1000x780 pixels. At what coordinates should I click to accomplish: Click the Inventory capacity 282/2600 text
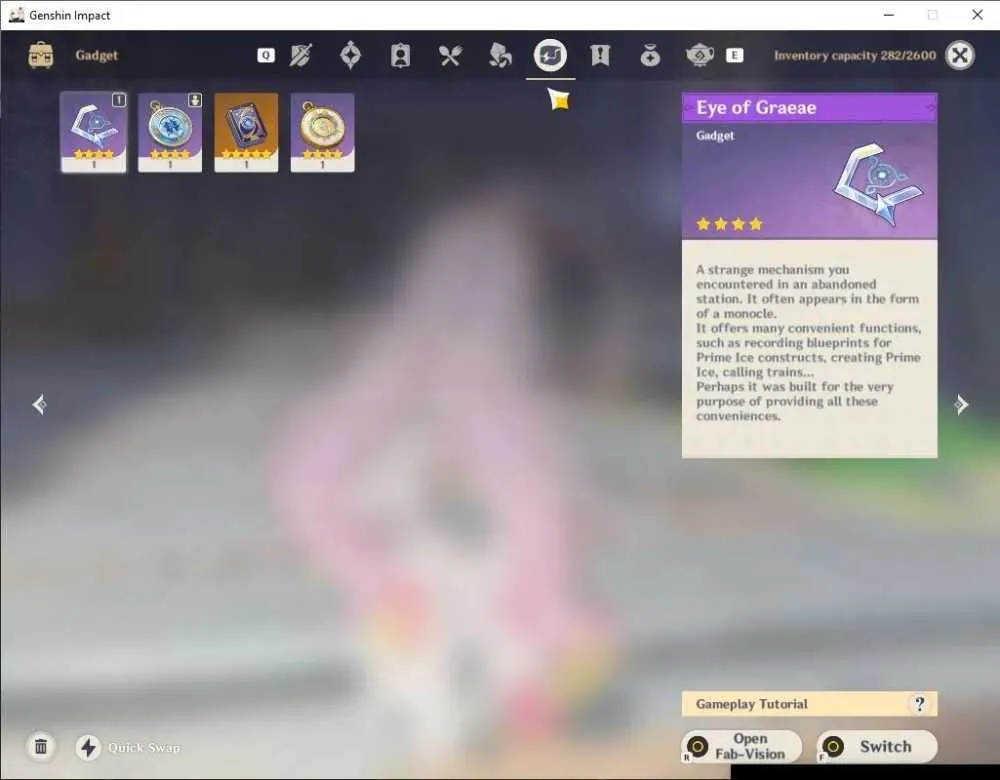coord(855,55)
